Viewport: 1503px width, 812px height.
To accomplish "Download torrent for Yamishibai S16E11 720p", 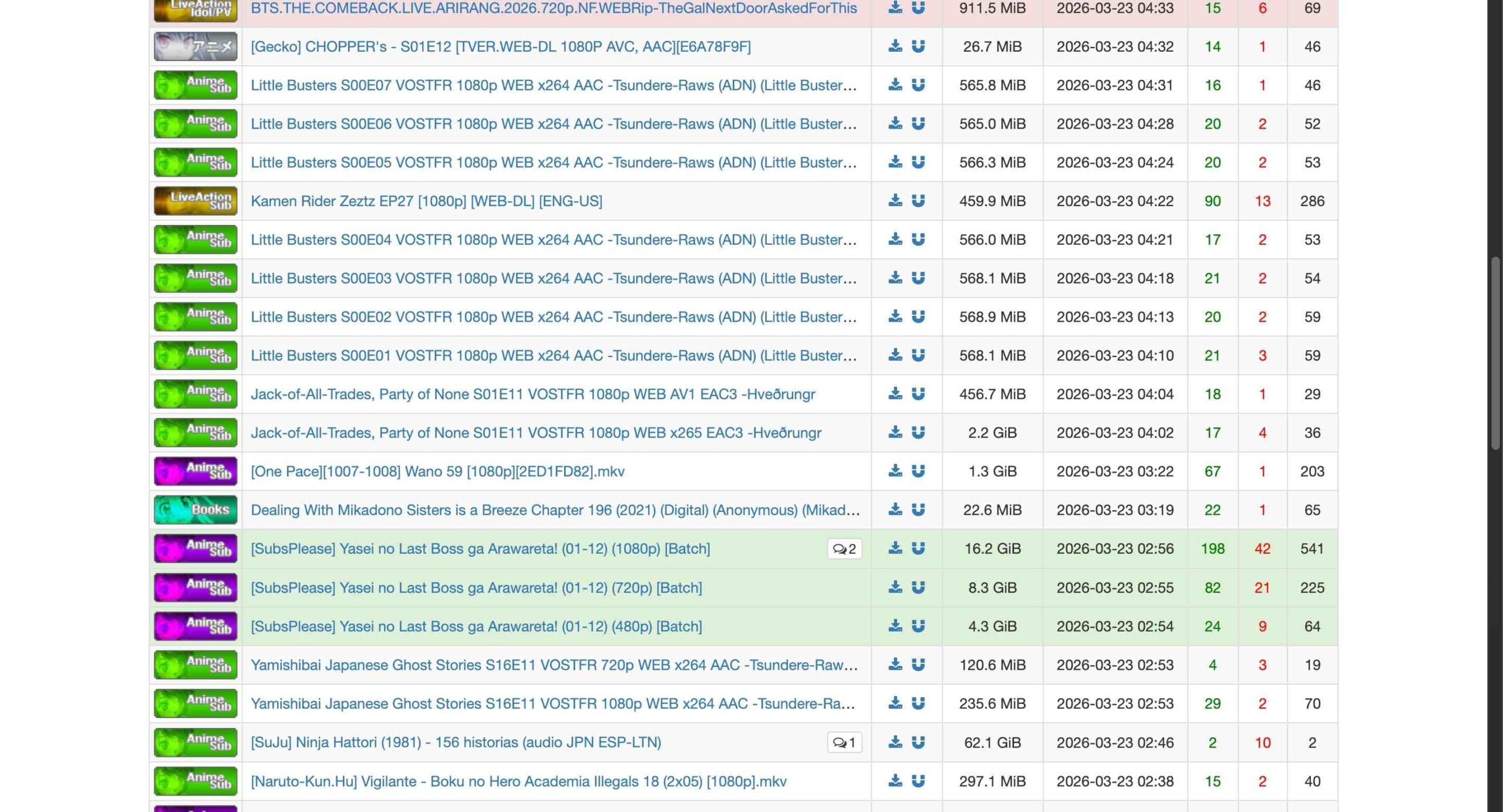I will (895, 665).
